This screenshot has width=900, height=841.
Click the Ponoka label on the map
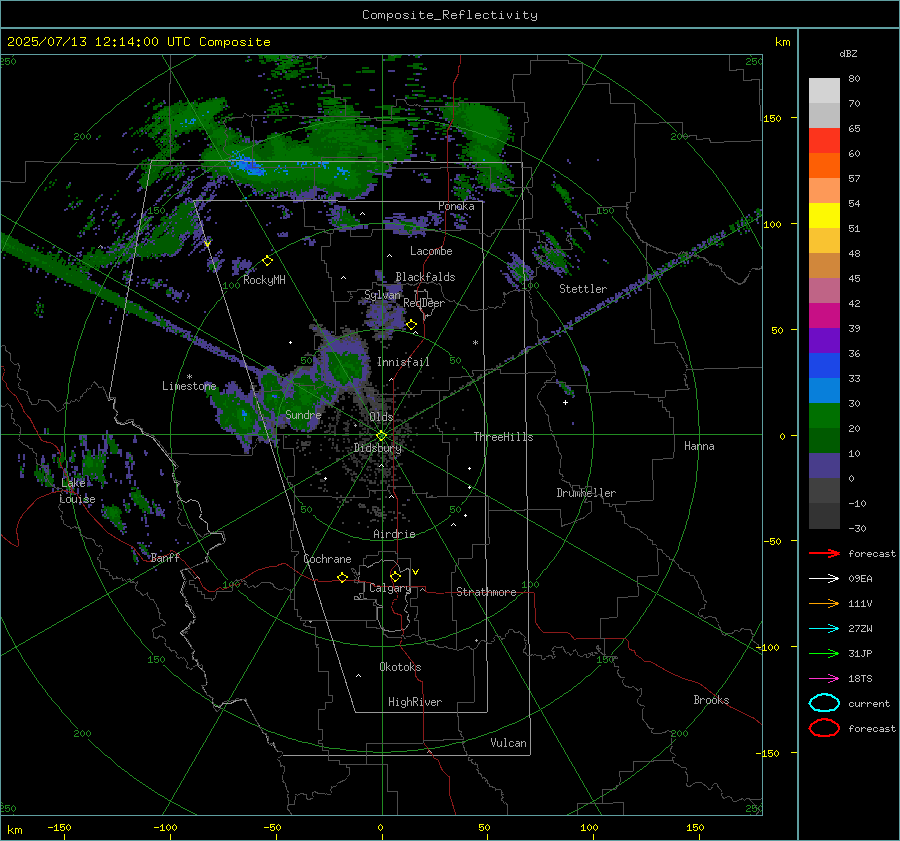coord(456,206)
